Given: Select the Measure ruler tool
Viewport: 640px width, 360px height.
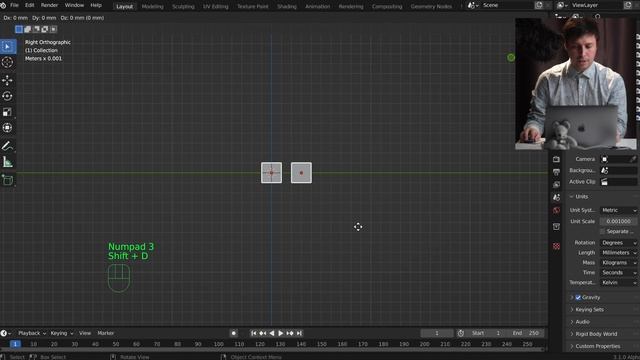Looking at the screenshot, I should tap(7, 162).
